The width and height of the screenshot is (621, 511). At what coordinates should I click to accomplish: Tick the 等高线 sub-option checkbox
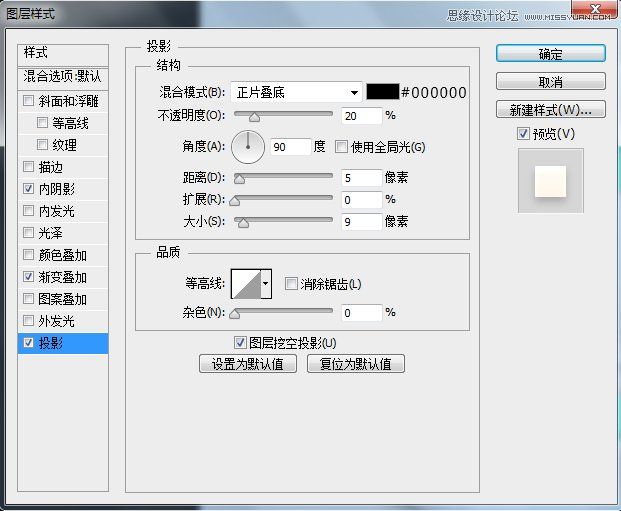tap(42, 122)
